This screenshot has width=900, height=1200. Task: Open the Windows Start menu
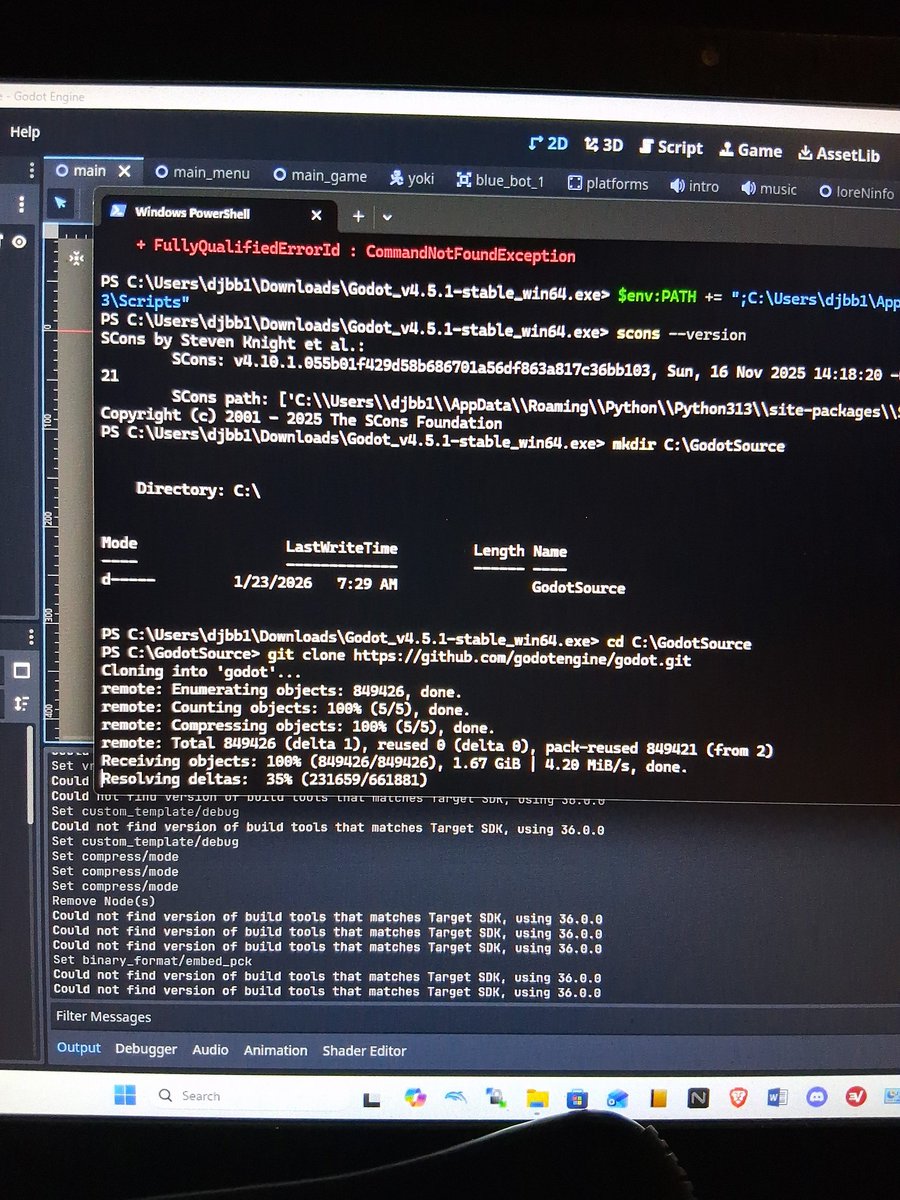coord(125,1094)
